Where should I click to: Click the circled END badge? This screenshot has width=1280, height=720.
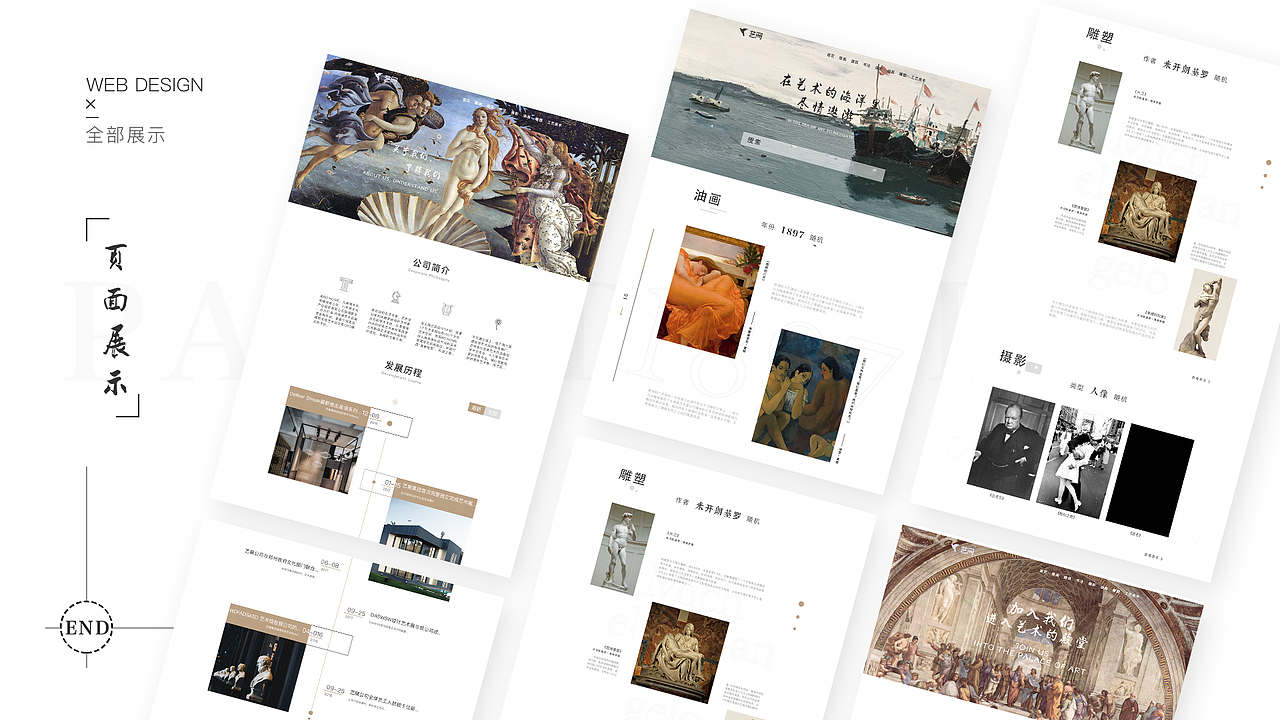(x=87, y=628)
